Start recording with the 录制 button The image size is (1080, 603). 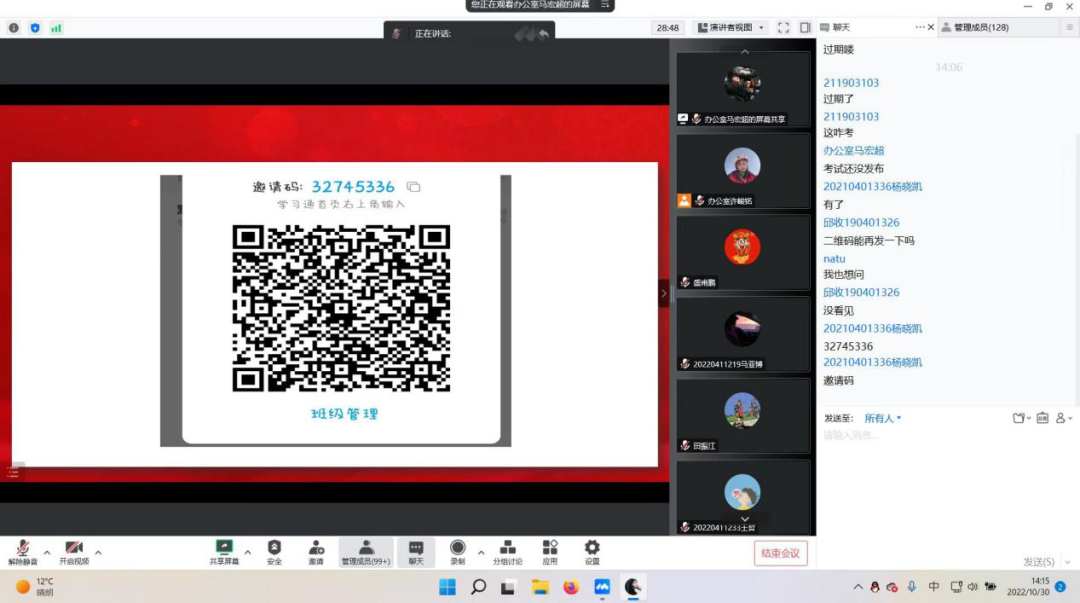tap(457, 551)
